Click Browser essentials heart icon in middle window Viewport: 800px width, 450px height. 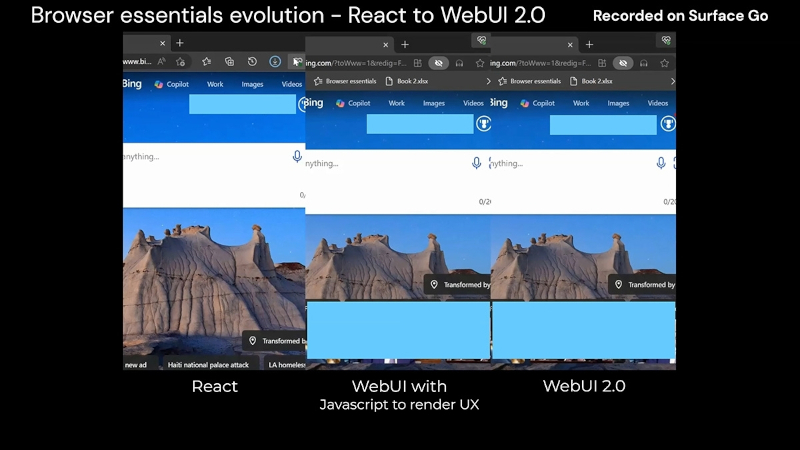pos(481,40)
